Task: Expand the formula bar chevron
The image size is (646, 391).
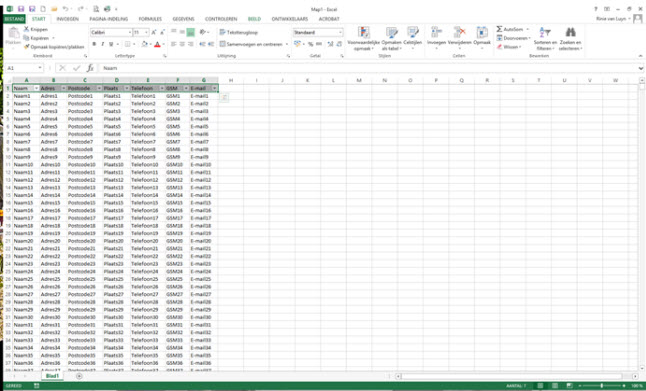Action: point(641,68)
